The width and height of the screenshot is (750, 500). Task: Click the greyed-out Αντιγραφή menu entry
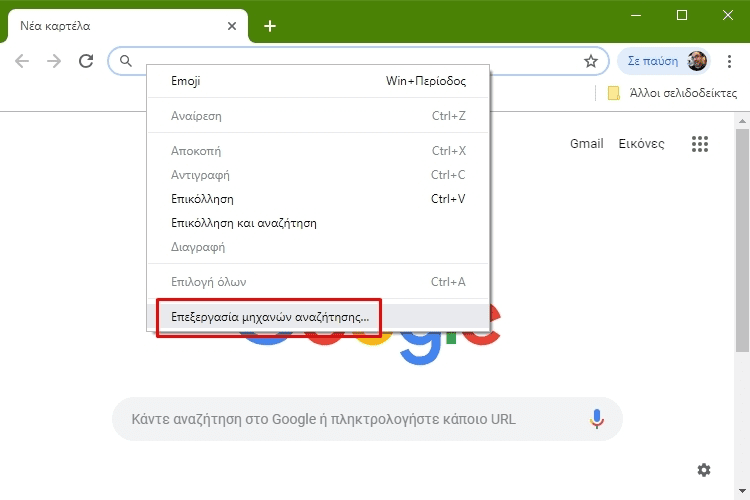pos(318,175)
